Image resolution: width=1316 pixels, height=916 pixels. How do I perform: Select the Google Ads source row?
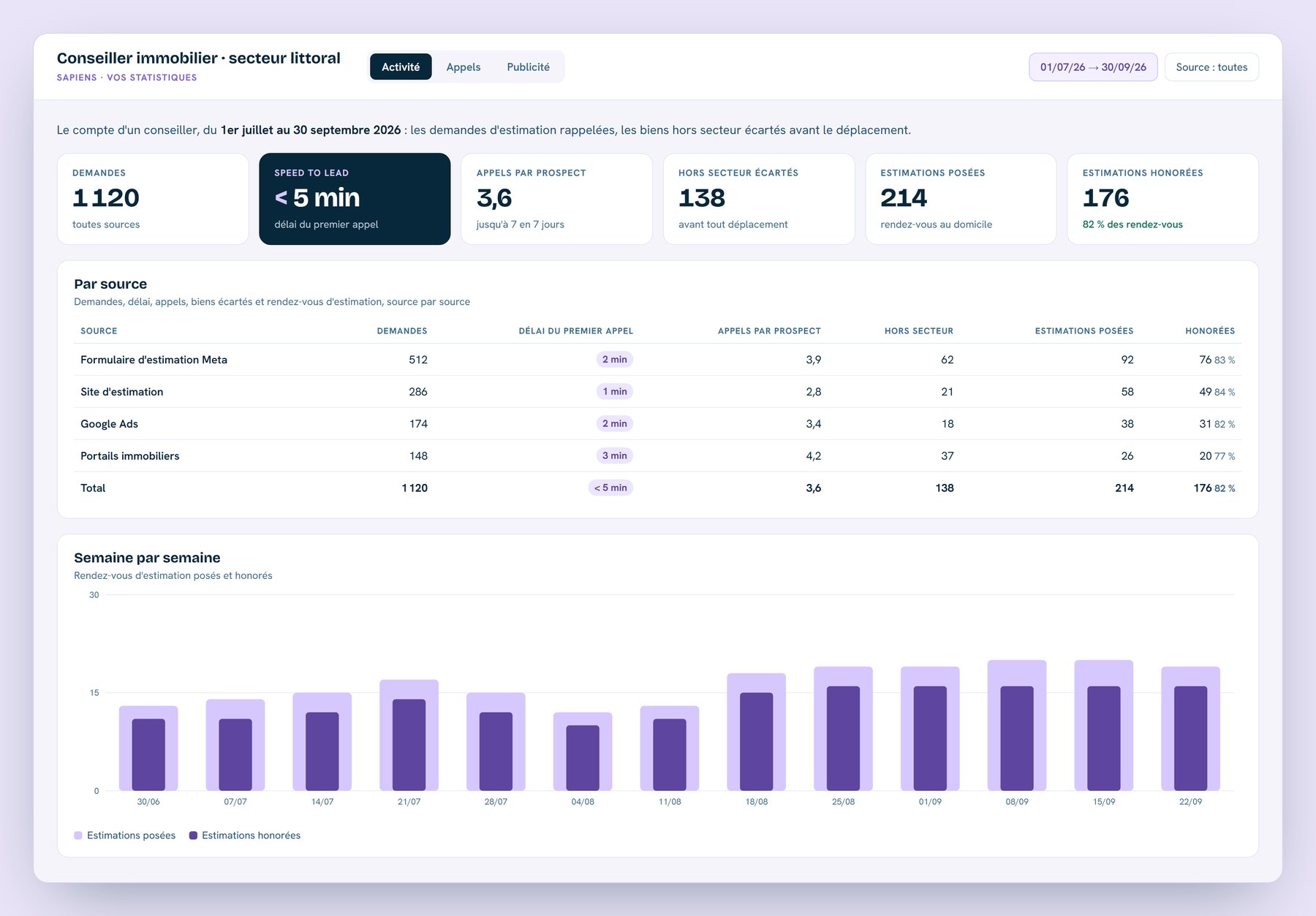[x=657, y=424]
